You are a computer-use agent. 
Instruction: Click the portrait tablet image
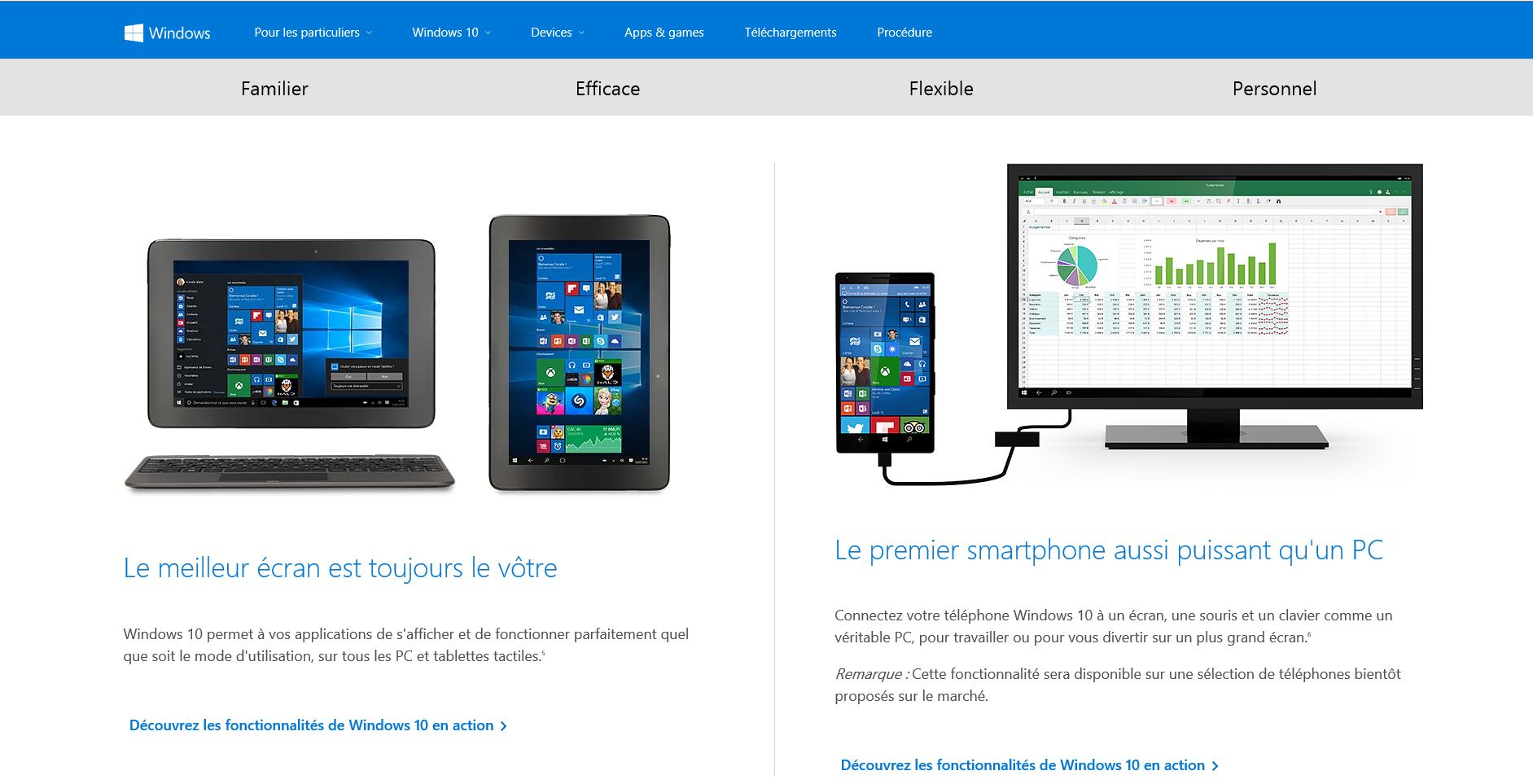point(580,353)
